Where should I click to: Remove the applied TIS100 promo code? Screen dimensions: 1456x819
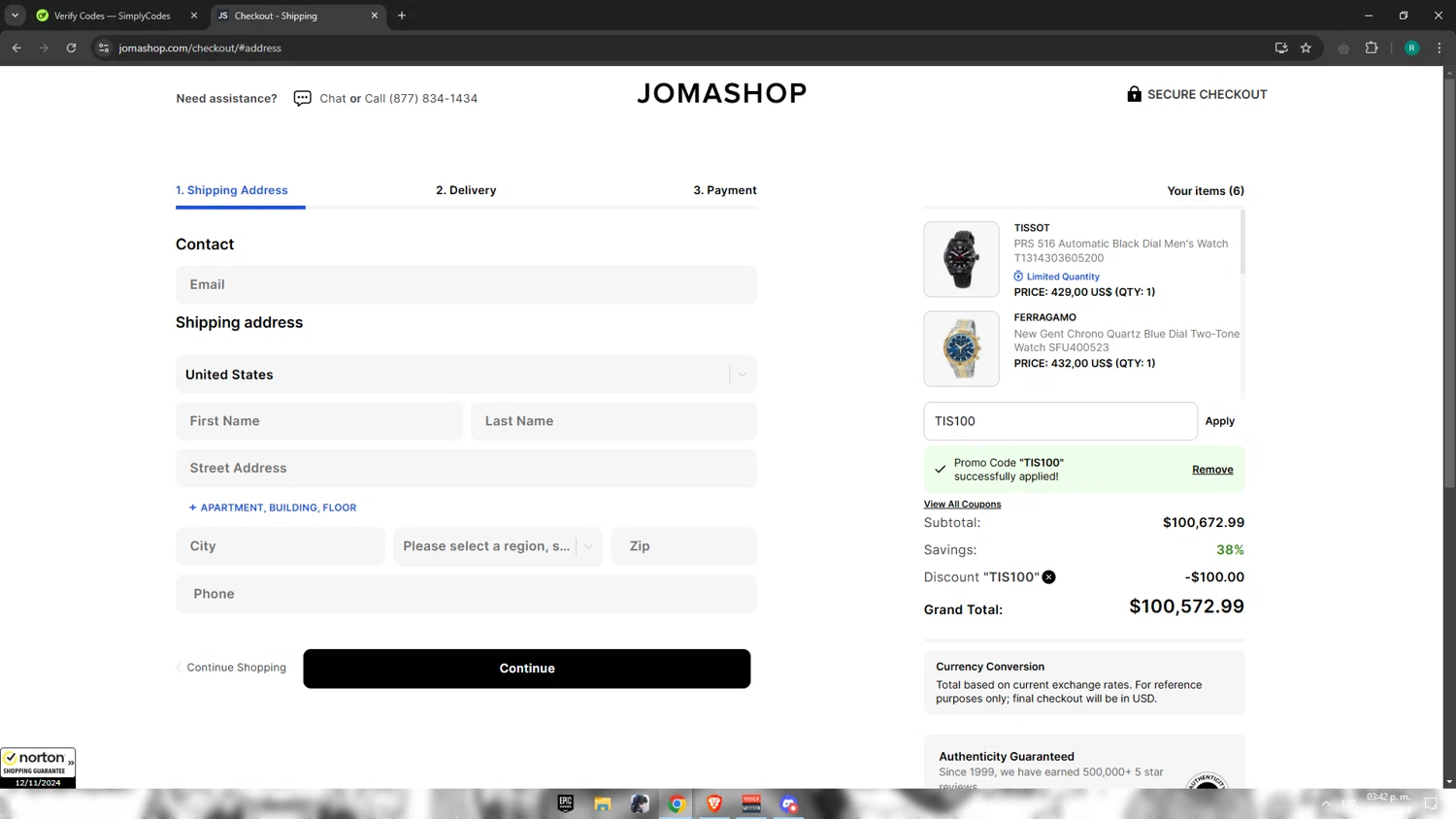[x=1212, y=470]
